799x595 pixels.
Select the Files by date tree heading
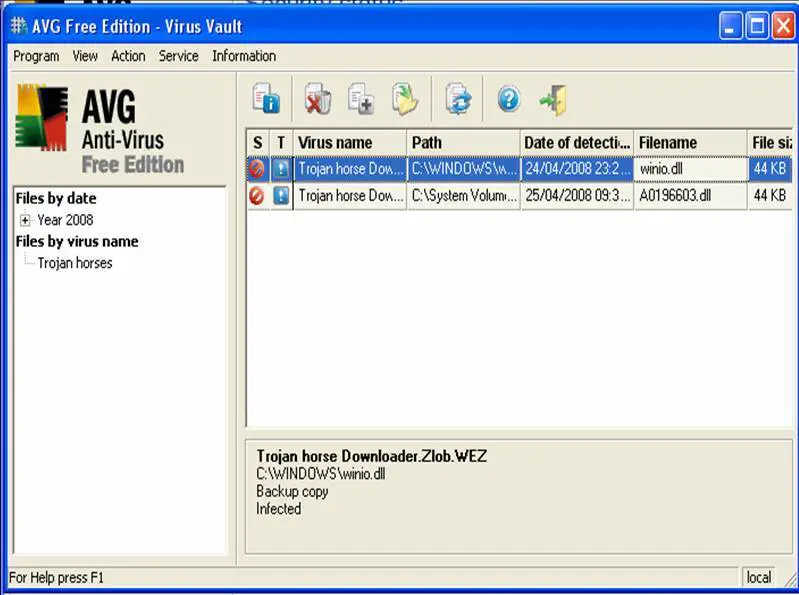click(x=56, y=198)
